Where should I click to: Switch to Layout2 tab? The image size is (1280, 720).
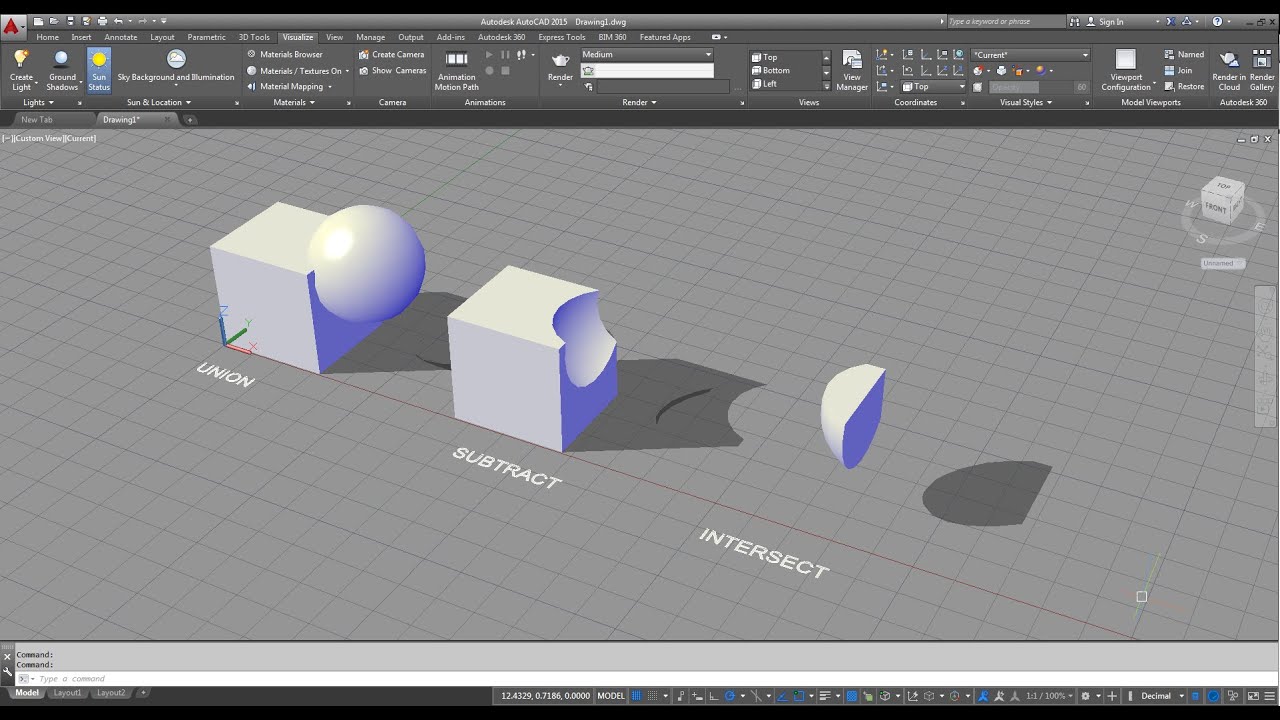pyautogui.click(x=111, y=693)
